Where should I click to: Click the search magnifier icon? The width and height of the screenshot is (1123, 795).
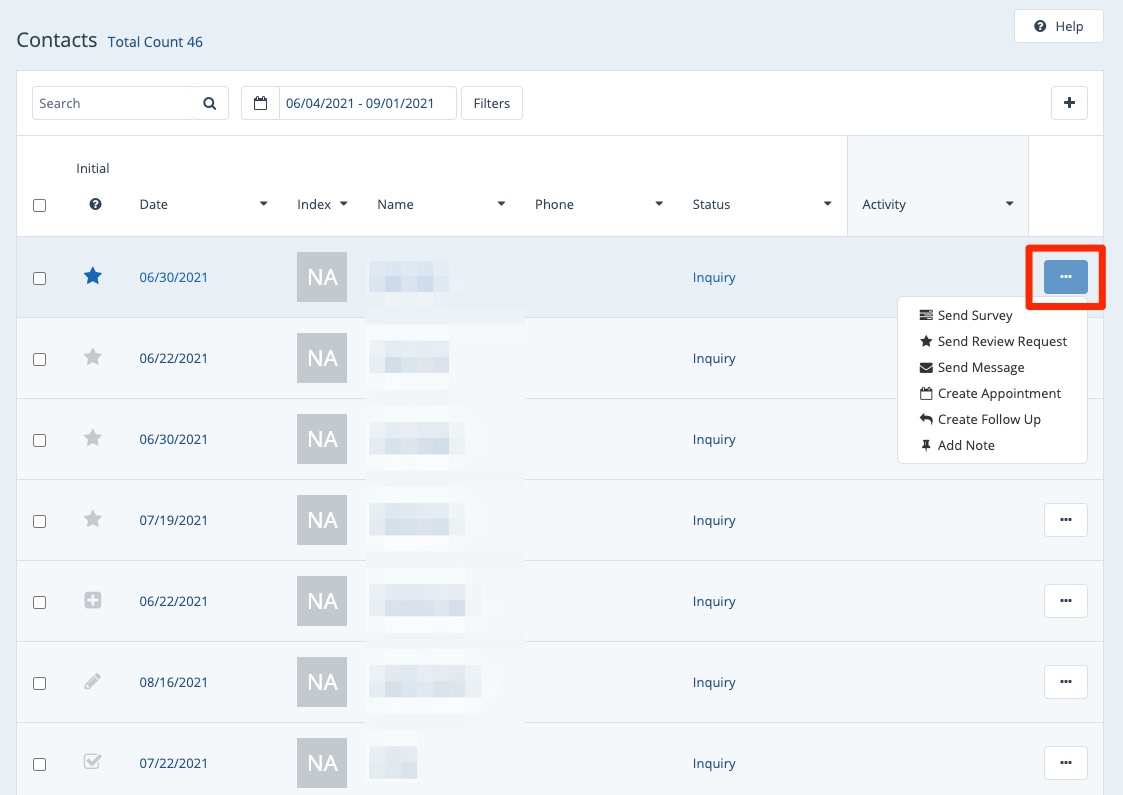[210, 103]
